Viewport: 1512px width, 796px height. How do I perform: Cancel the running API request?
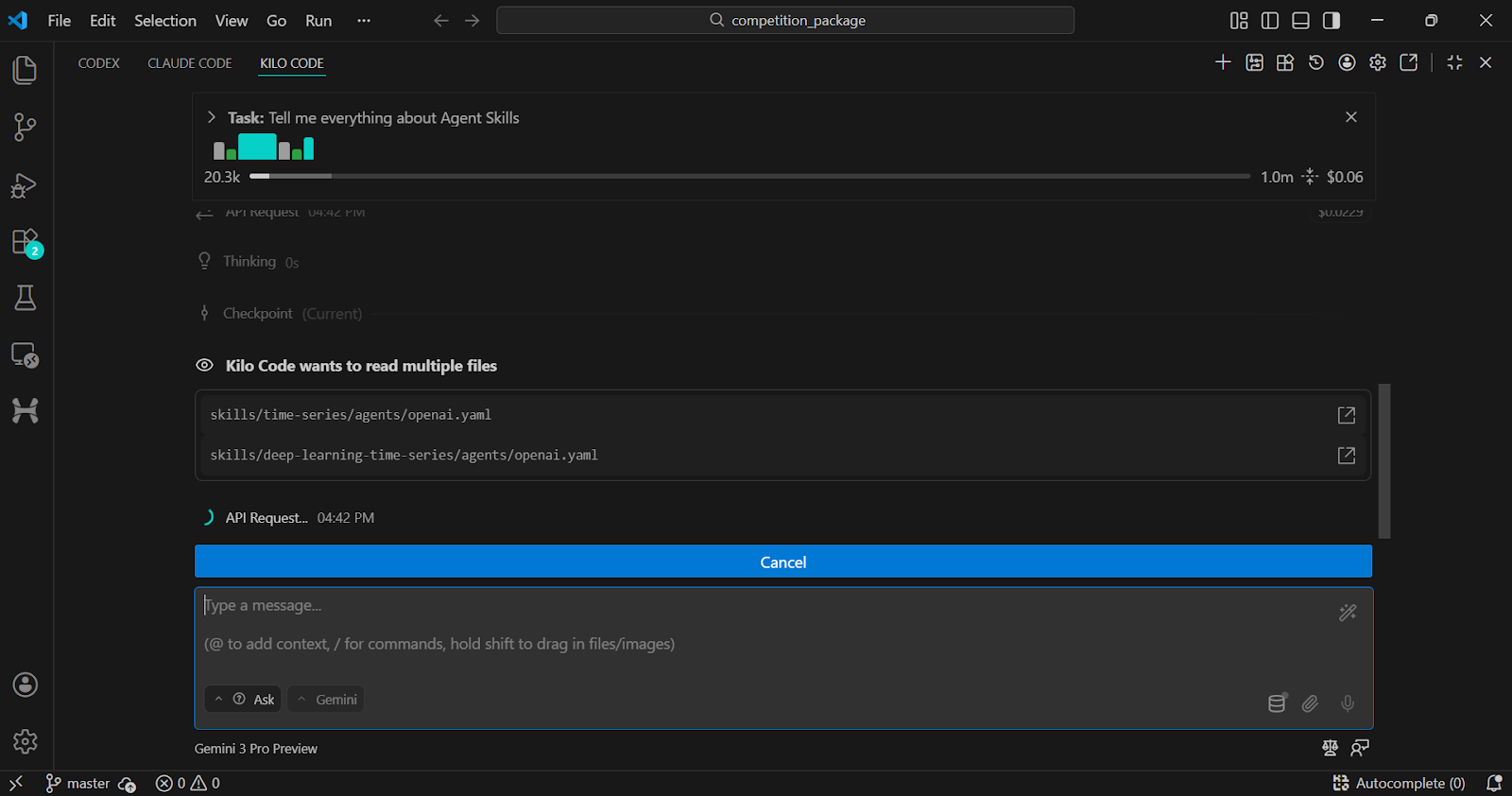(x=783, y=562)
